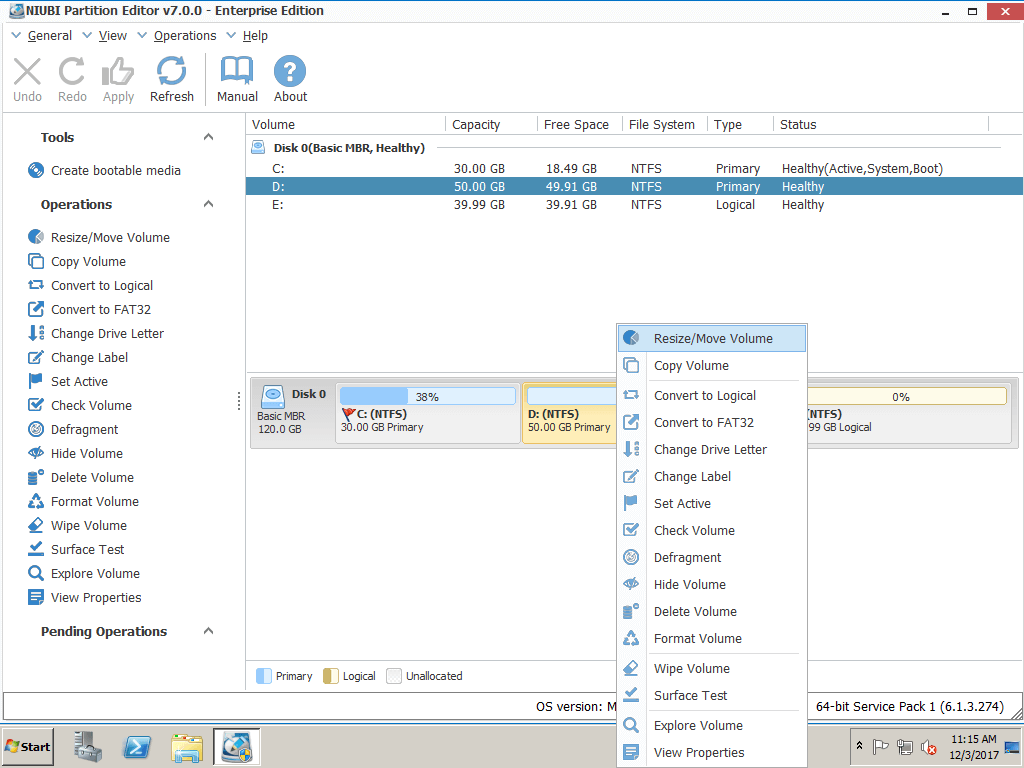The width and height of the screenshot is (1024, 768).
Task: Choose Explore Volume in context menu
Action: click(712, 726)
